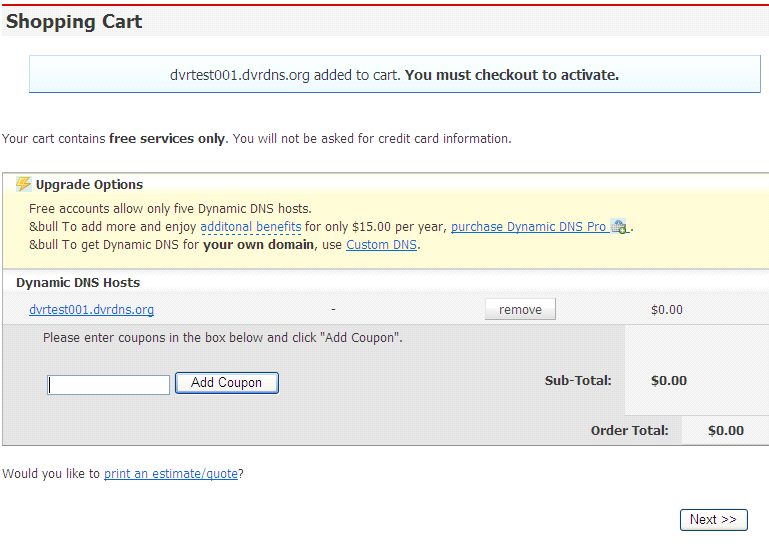Open the additonal benefits link

pos(251,227)
